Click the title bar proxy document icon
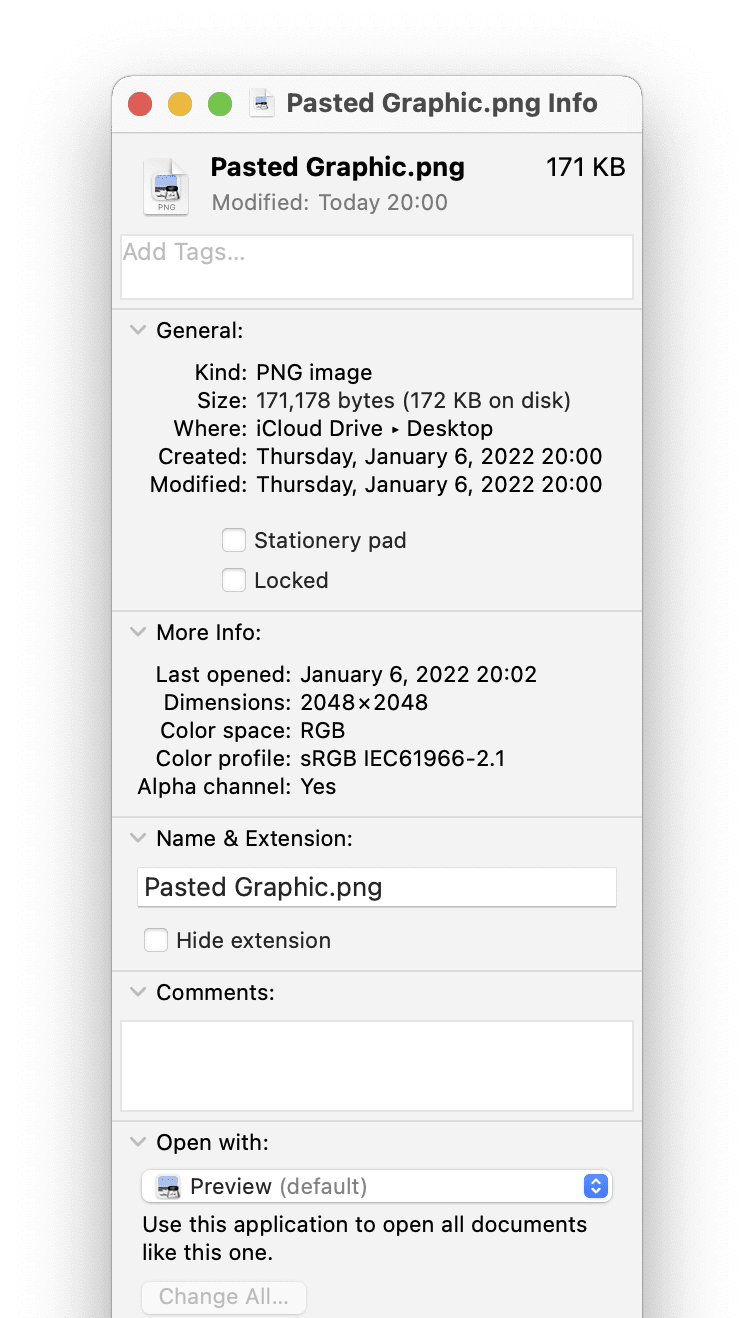 (262, 103)
